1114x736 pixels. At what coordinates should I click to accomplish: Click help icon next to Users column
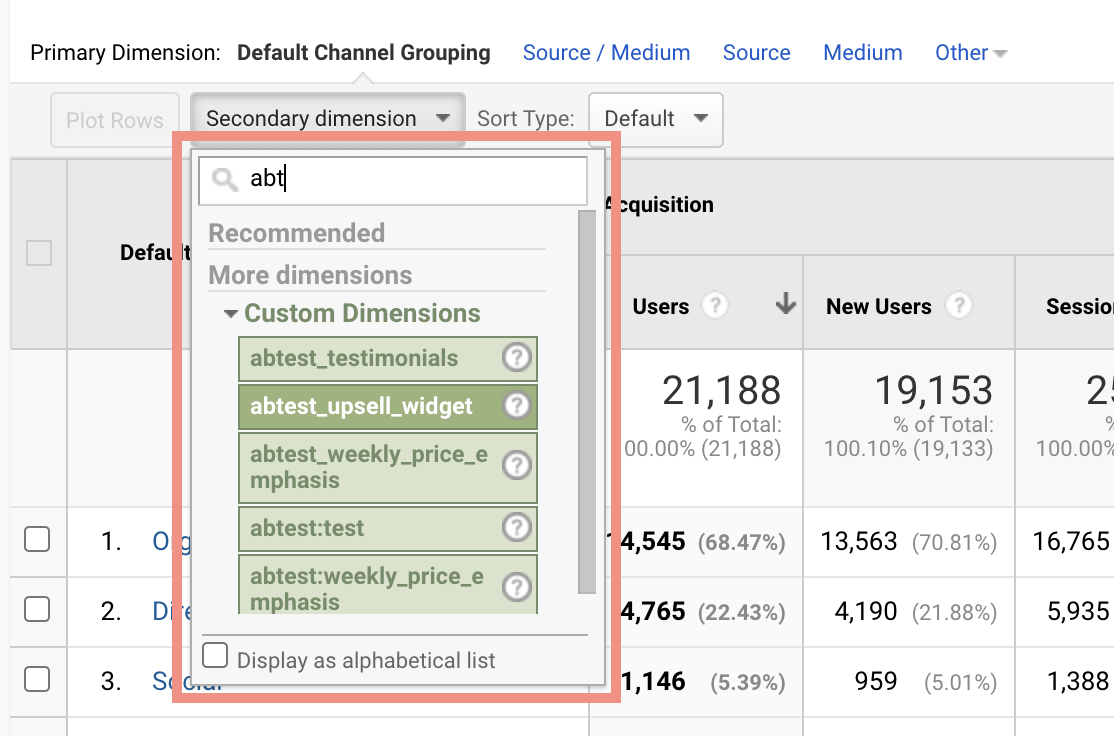coord(714,306)
